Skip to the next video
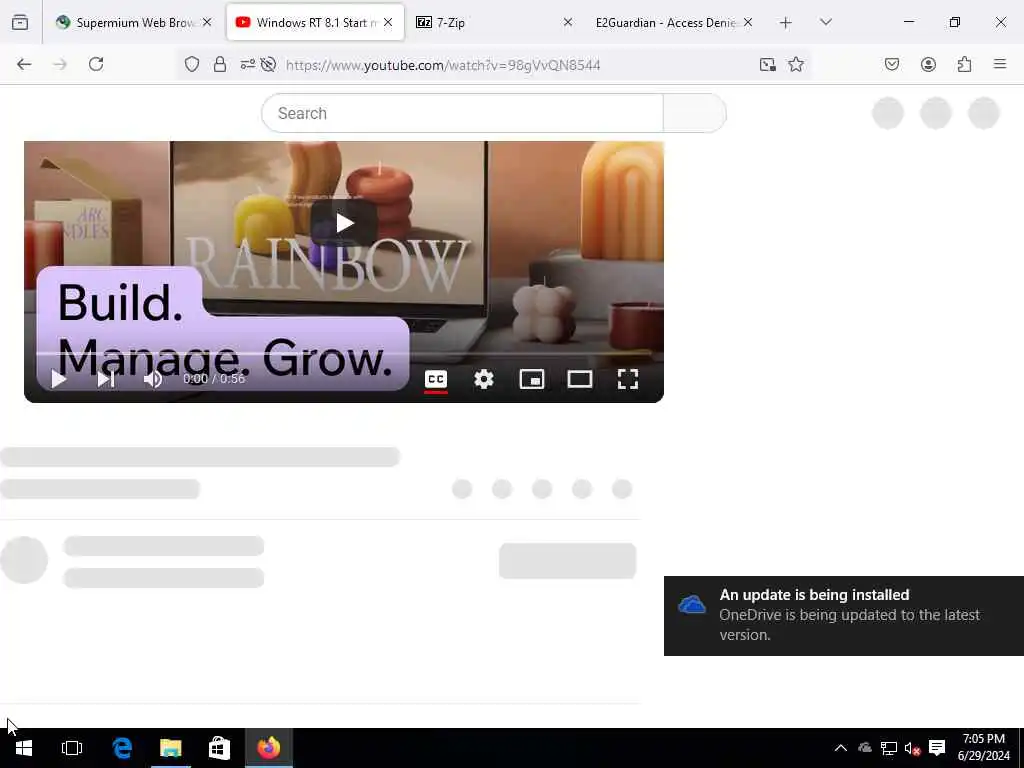This screenshot has width=1024, height=768. coord(106,379)
